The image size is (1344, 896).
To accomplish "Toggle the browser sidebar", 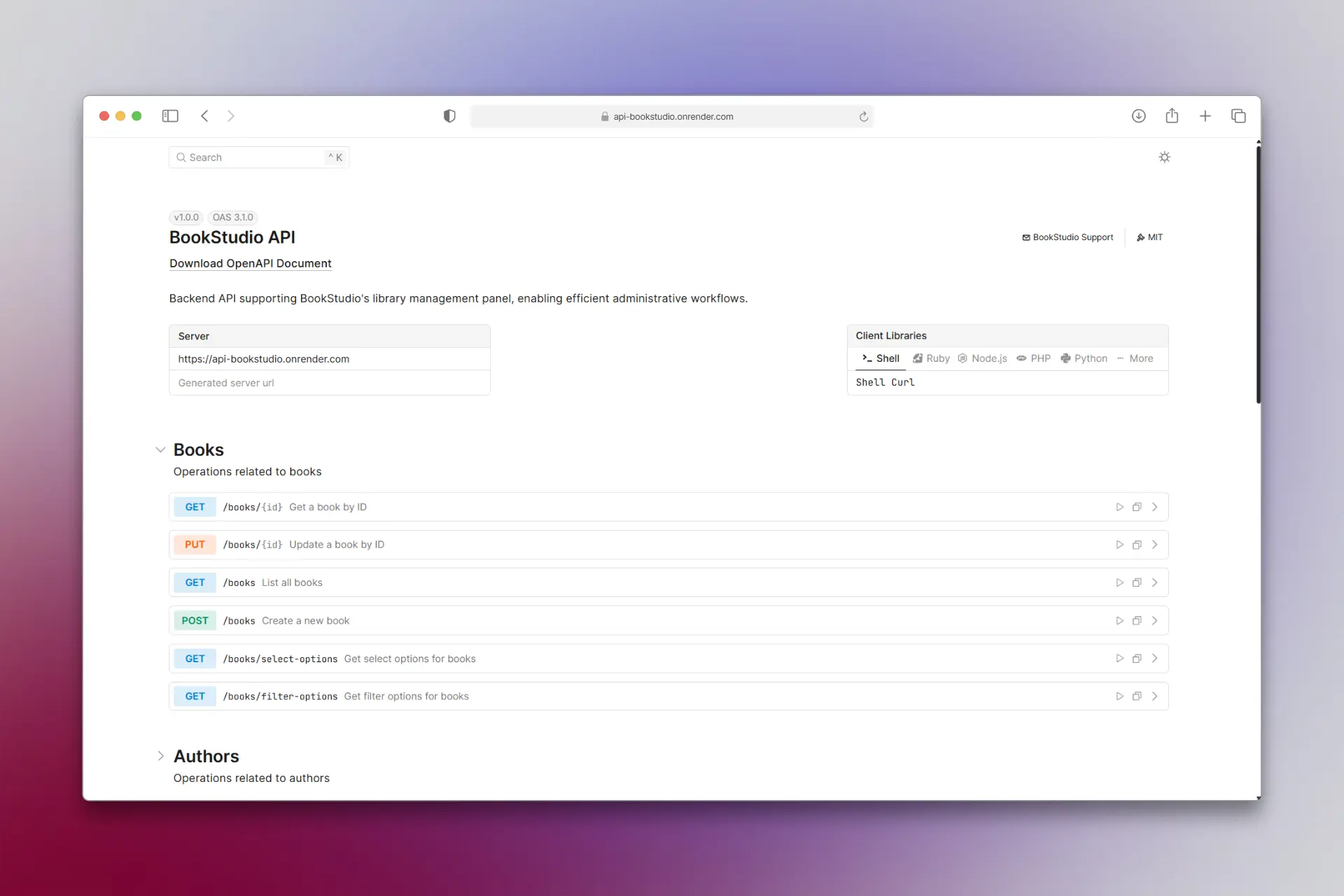I will 170,115.
